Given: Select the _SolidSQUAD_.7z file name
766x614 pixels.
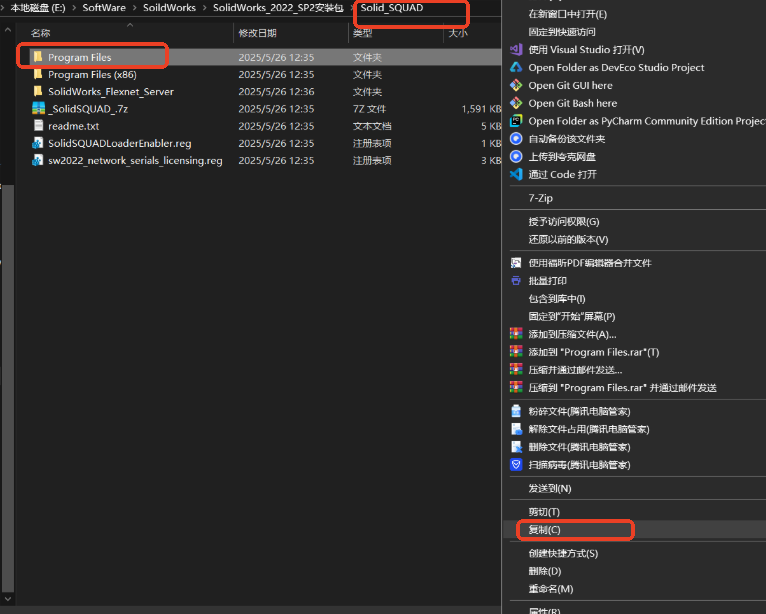Looking at the screenshot, I should [x=88, y=109].
